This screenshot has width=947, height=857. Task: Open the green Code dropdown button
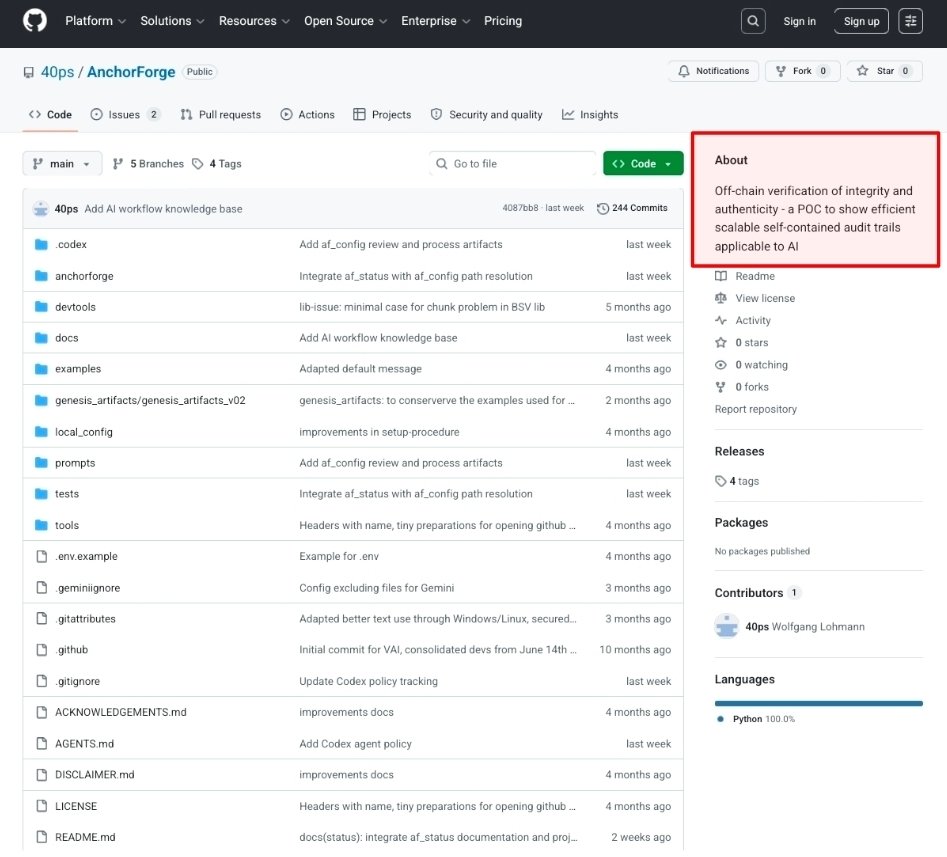pos(643,164)
